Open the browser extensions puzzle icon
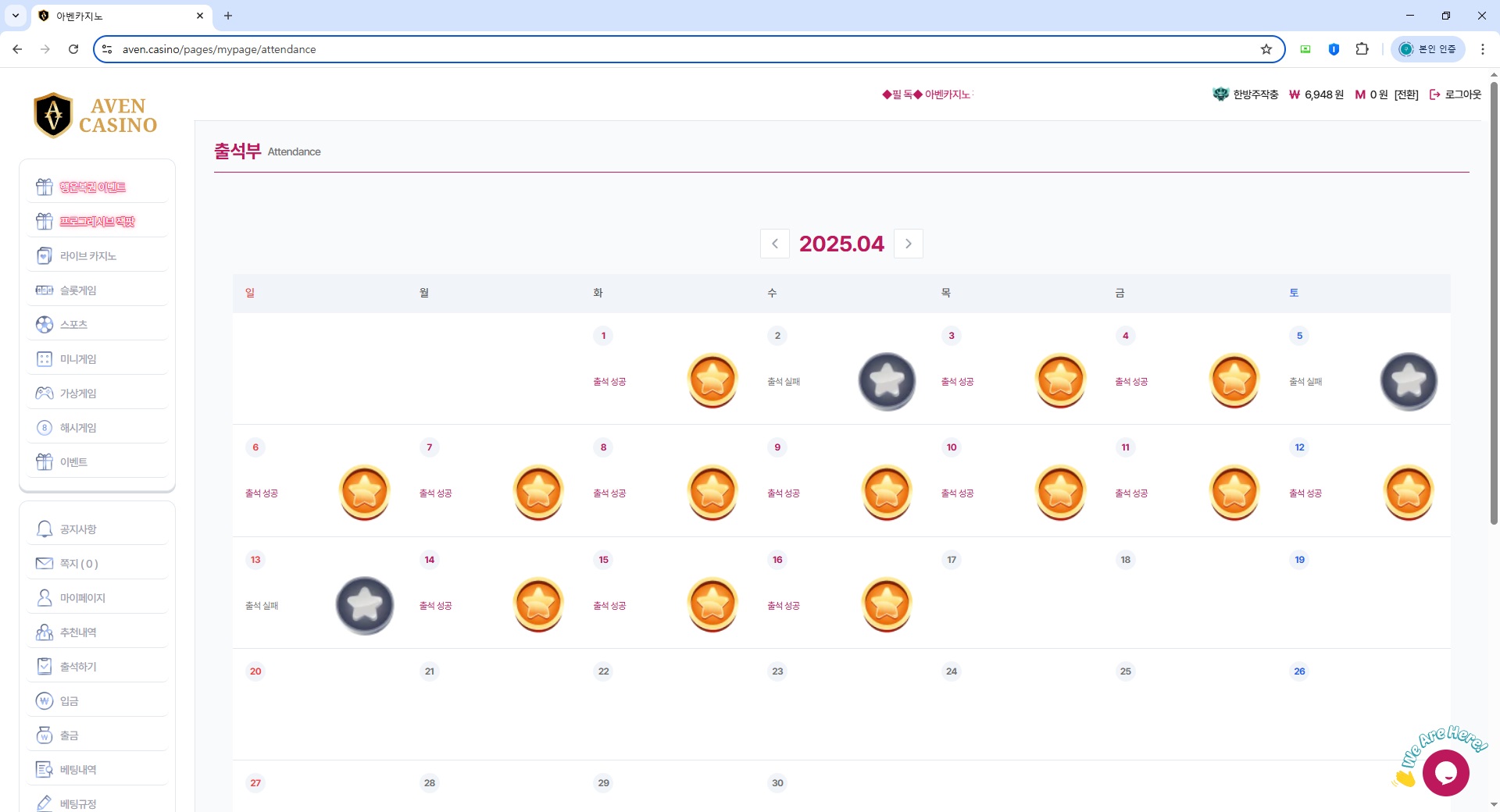 click(1362, 49)
